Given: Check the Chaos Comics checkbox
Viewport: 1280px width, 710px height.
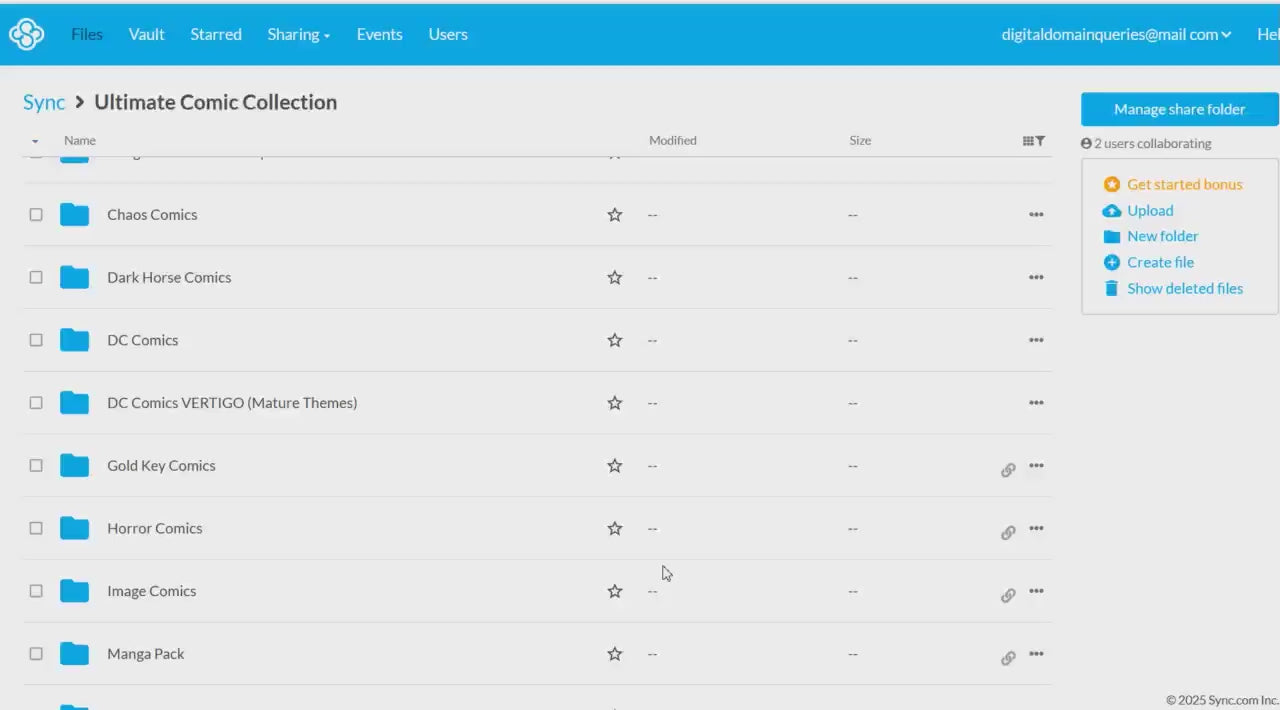Looking at the screenshot, I should 36,215.
